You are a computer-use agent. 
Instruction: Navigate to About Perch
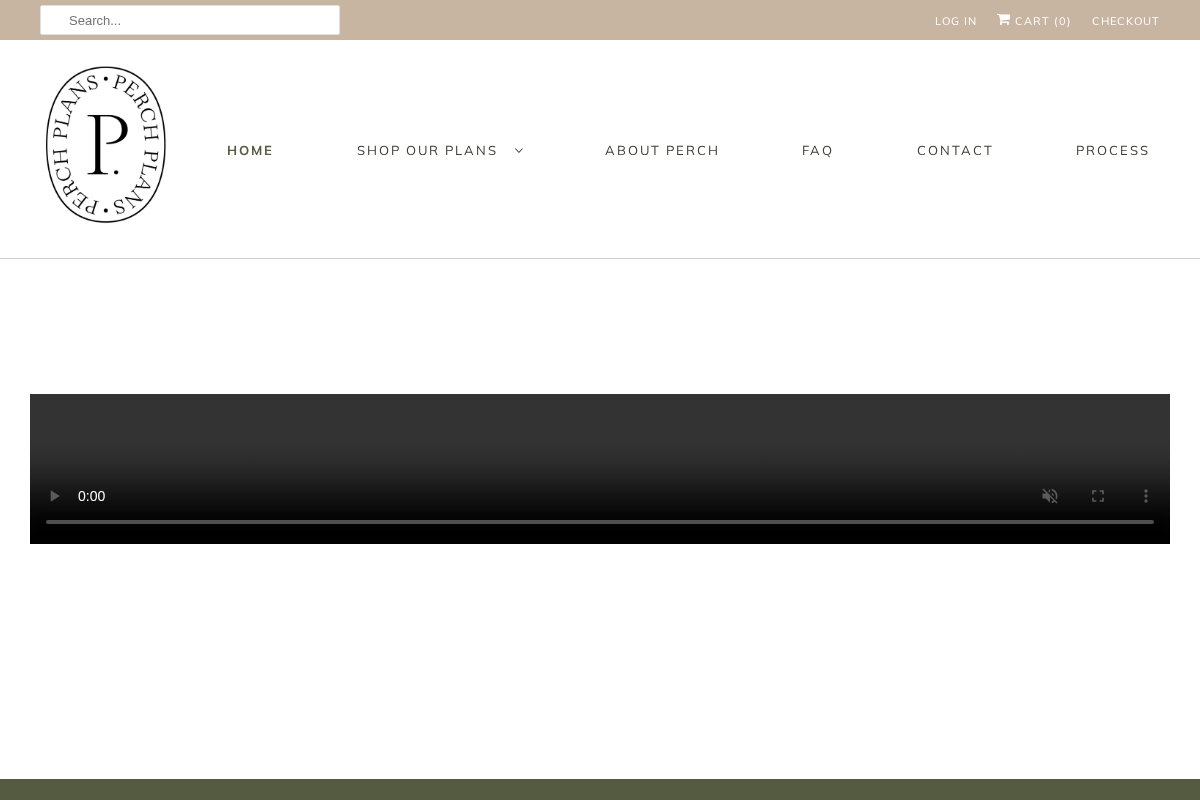[x=662, y=150]
